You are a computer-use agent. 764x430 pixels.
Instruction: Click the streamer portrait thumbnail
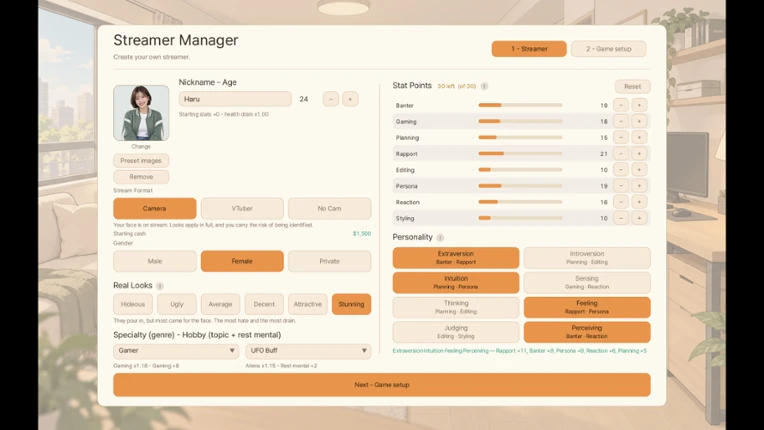141,113
